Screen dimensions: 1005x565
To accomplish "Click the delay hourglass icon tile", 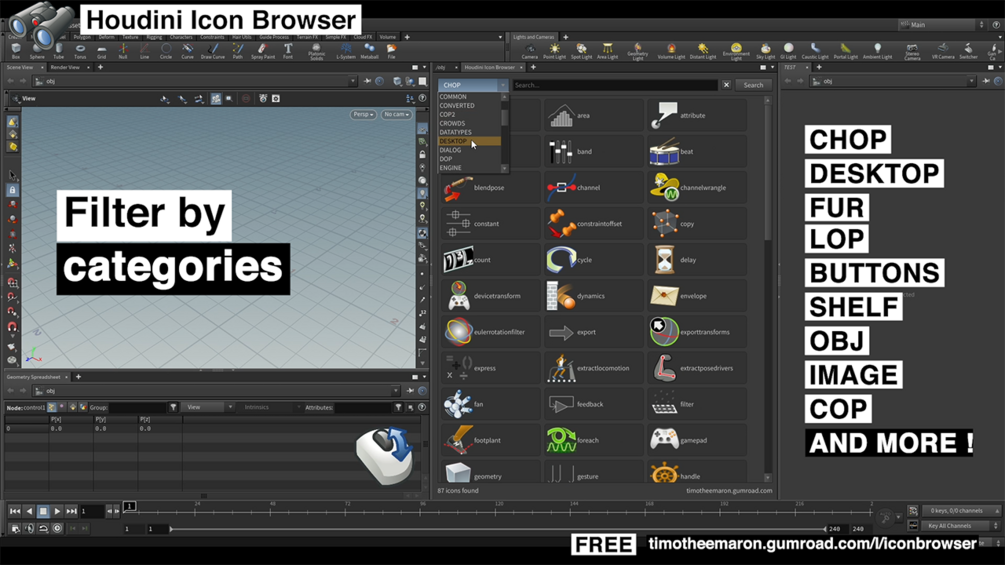I will point(697,259).
